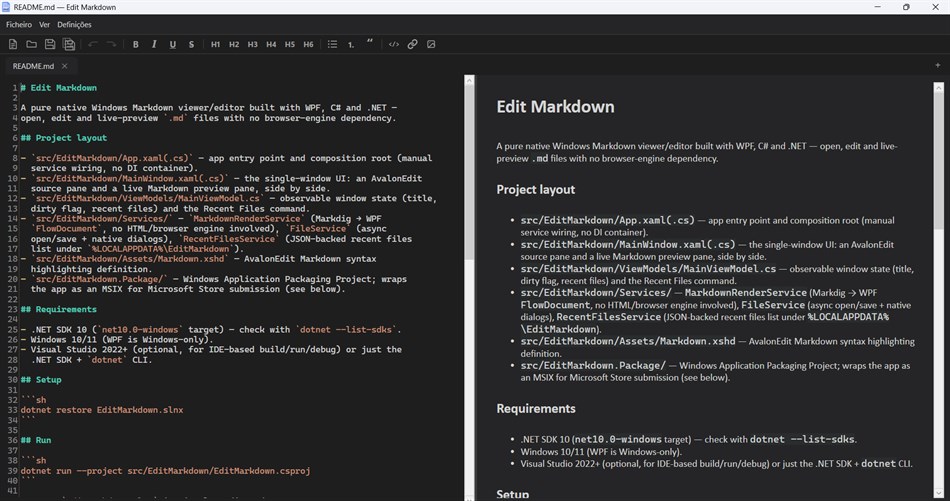Maximize the Edit Markdown window
This screenshot has height=501, width=950.
click(906, 7)
